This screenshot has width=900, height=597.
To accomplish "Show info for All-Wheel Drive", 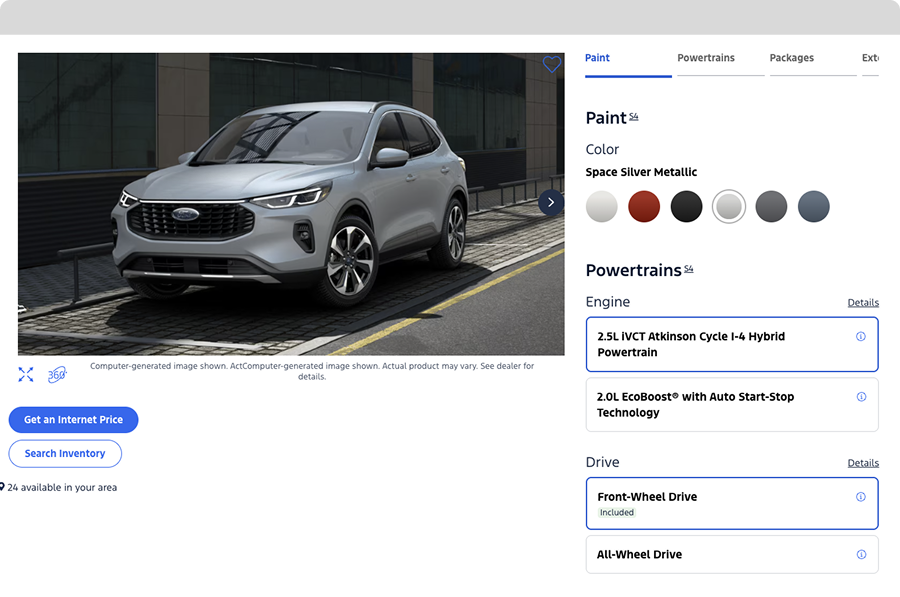I will 861,554.
